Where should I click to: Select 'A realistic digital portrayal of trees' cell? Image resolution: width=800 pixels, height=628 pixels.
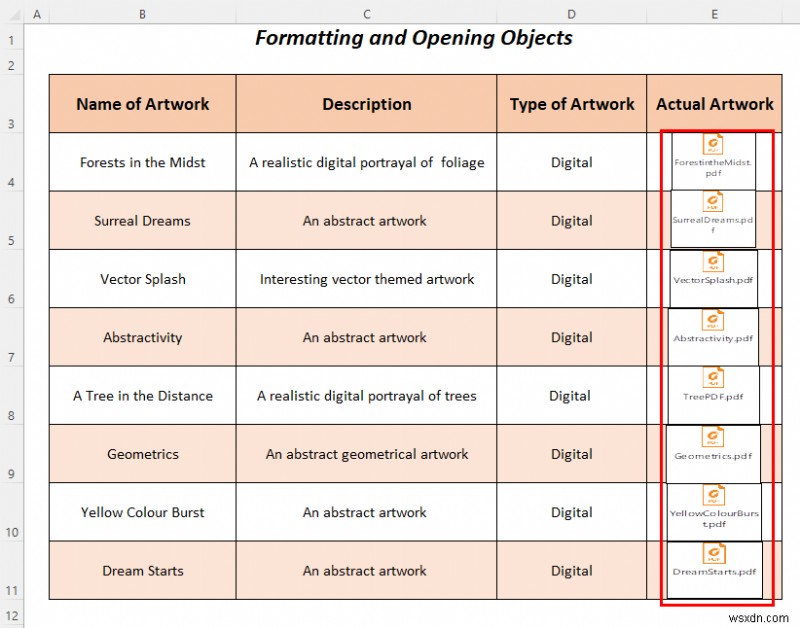(x=366, y=395)
